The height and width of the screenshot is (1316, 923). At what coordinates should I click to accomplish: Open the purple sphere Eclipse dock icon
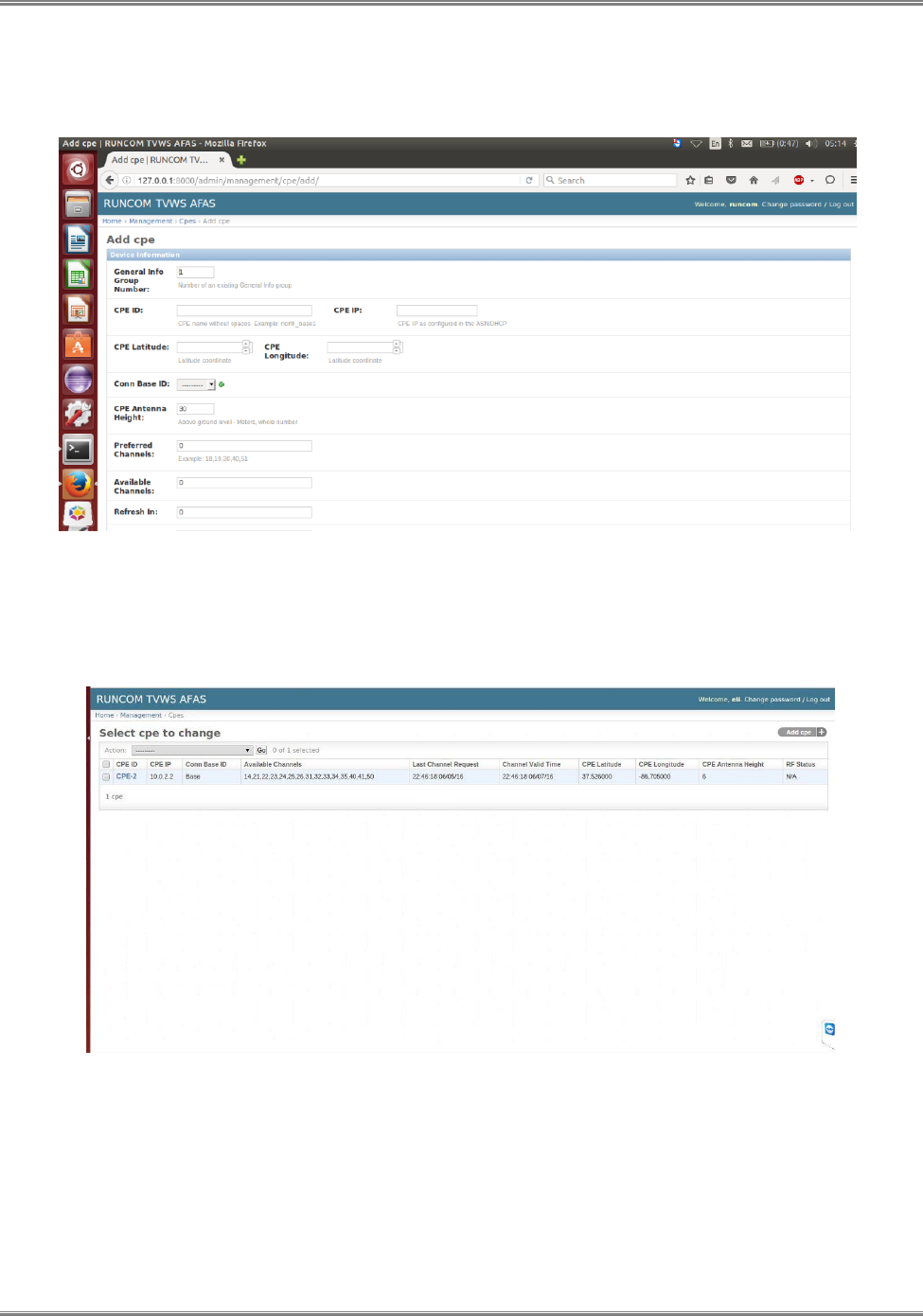(78, 380)
